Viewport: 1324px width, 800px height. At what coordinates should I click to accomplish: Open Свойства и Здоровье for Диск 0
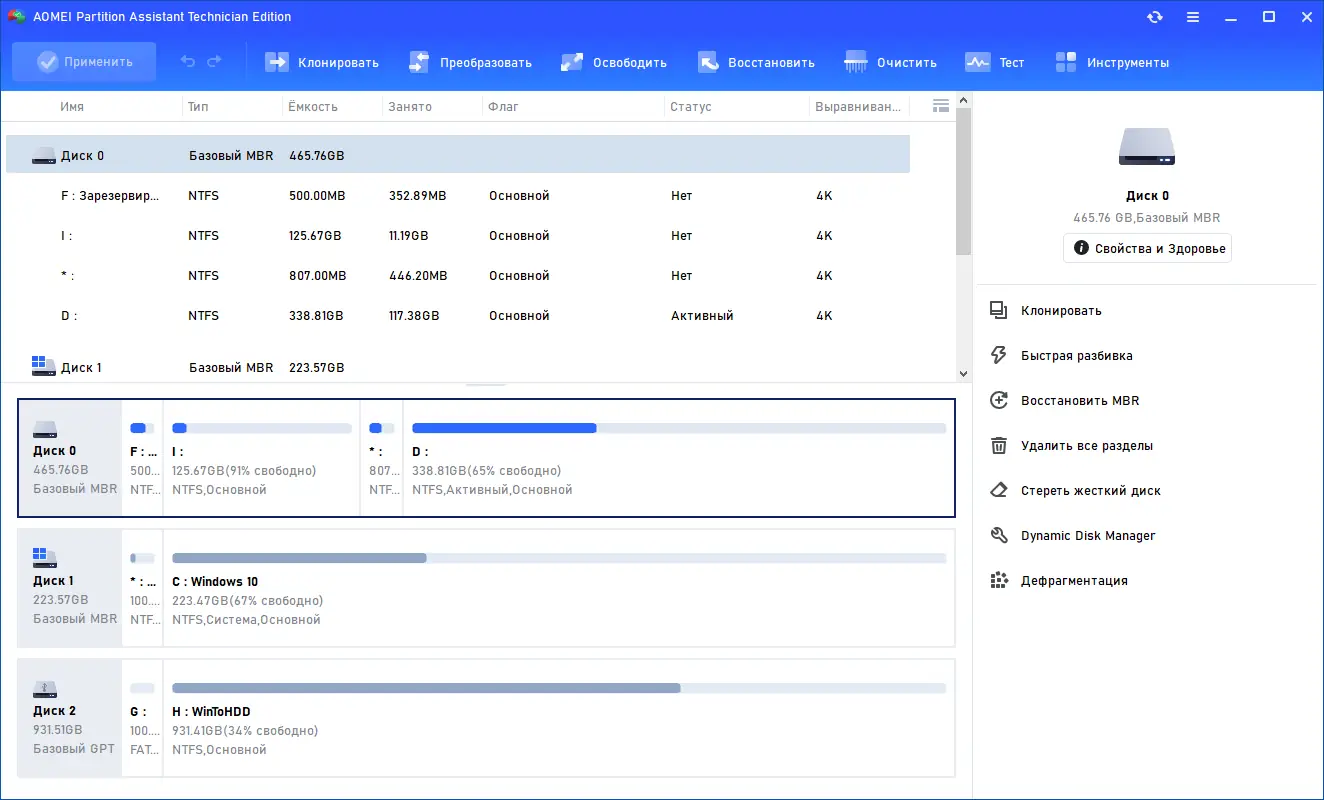[x=1146, y=248]
